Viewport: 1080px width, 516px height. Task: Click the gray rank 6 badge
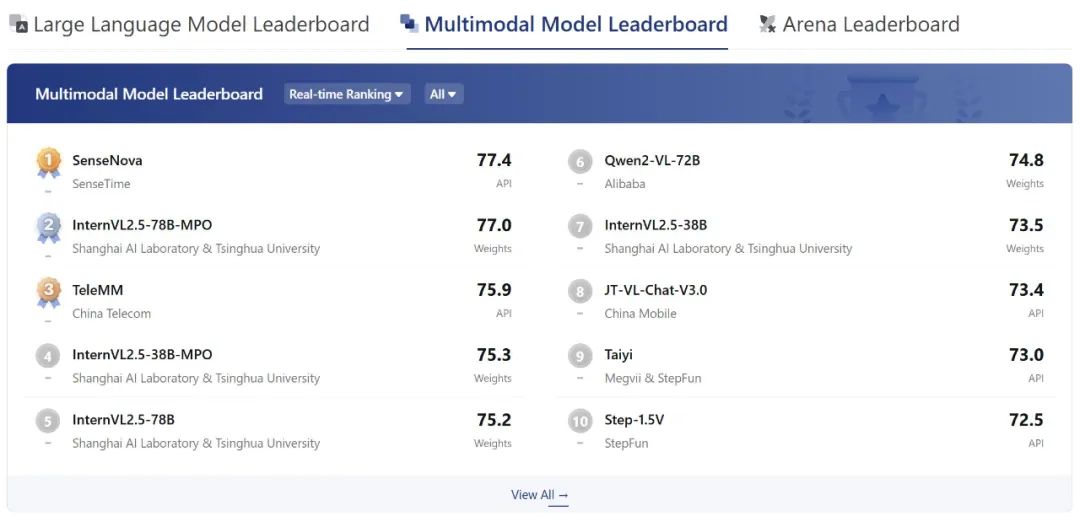point(580,161)
